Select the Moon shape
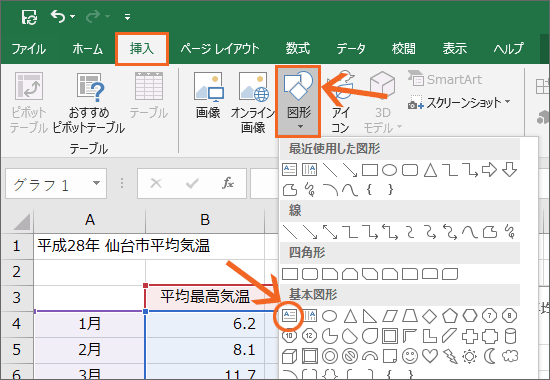The width and height of the screenshot is (550, 380). [489, 356]
